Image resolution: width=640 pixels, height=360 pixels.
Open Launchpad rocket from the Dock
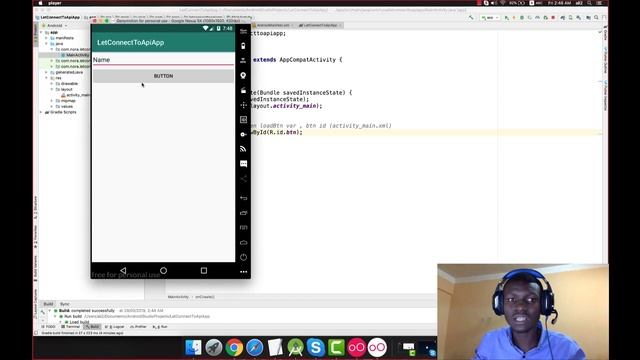(214, 347)
